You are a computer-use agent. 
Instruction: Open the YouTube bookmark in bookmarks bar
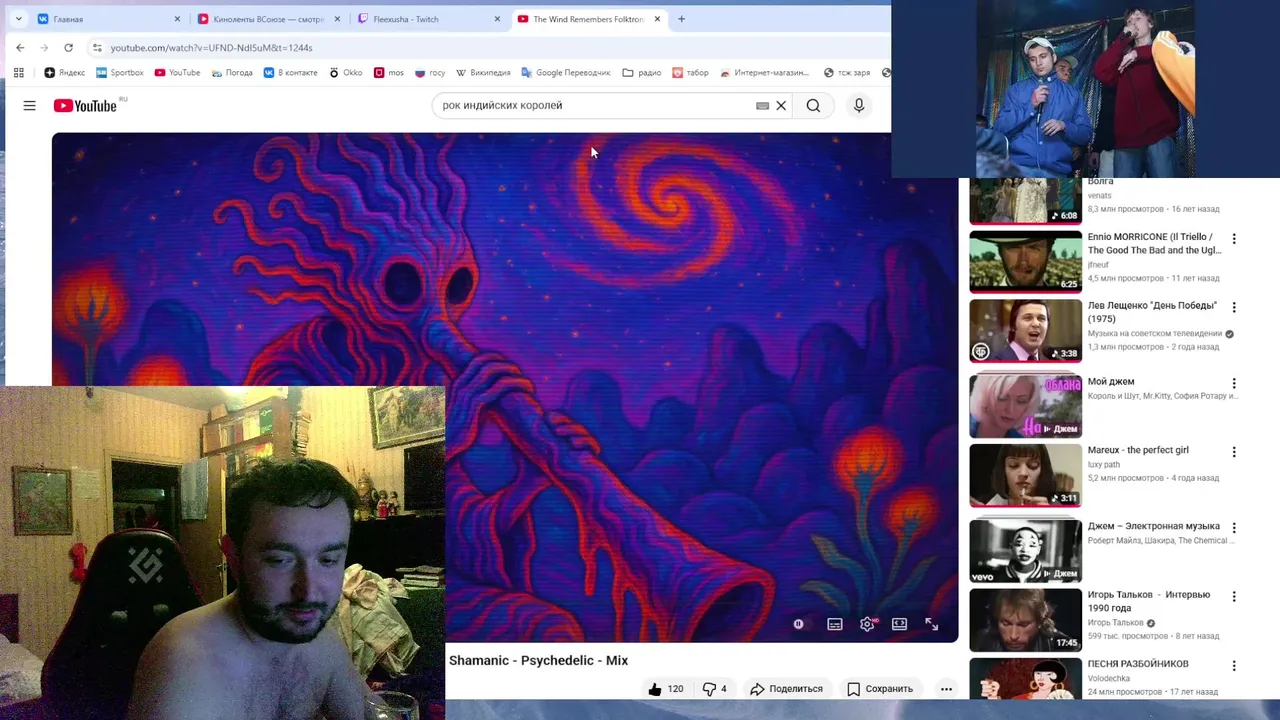click(x=177, y=72)
